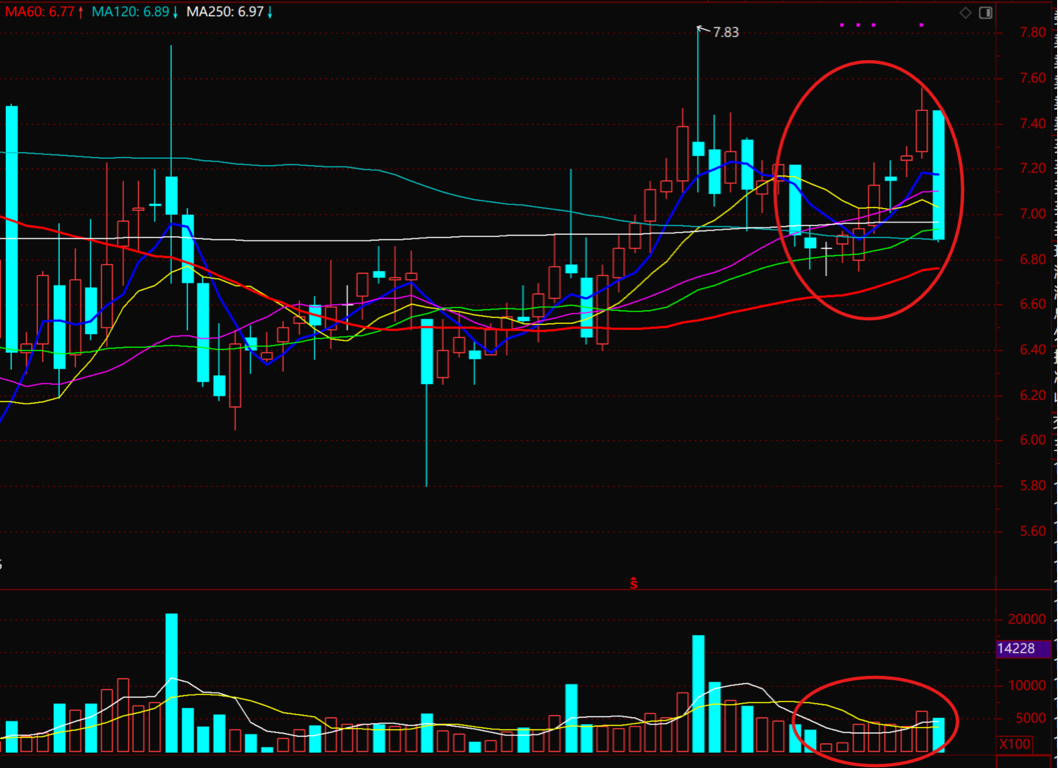Image resolution: width=1058 pixels, height=768 pixels.
Task: Click the 7.83 high price annotation
Action: (x=725, y=32)
